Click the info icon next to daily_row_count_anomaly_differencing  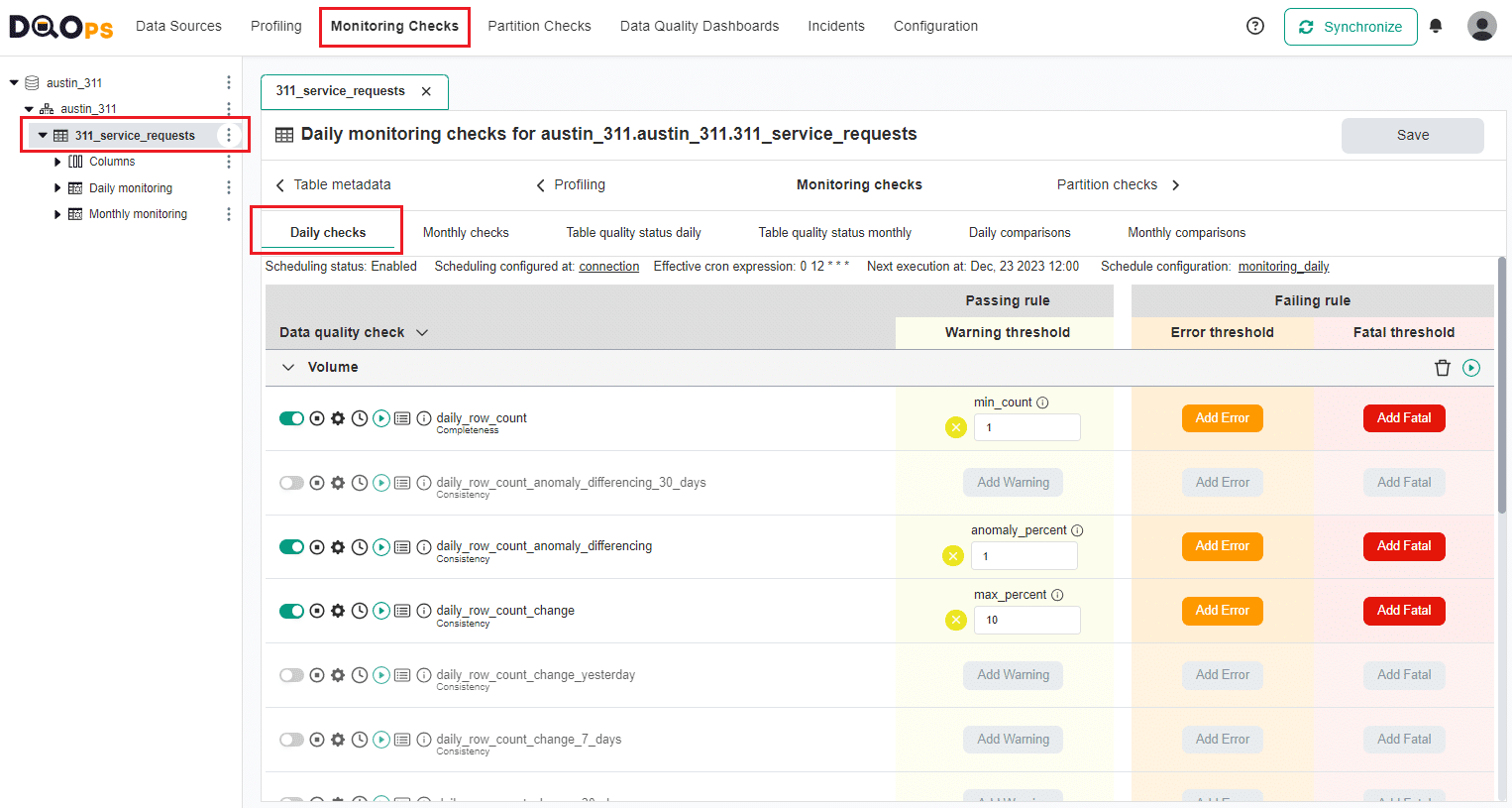423,546
